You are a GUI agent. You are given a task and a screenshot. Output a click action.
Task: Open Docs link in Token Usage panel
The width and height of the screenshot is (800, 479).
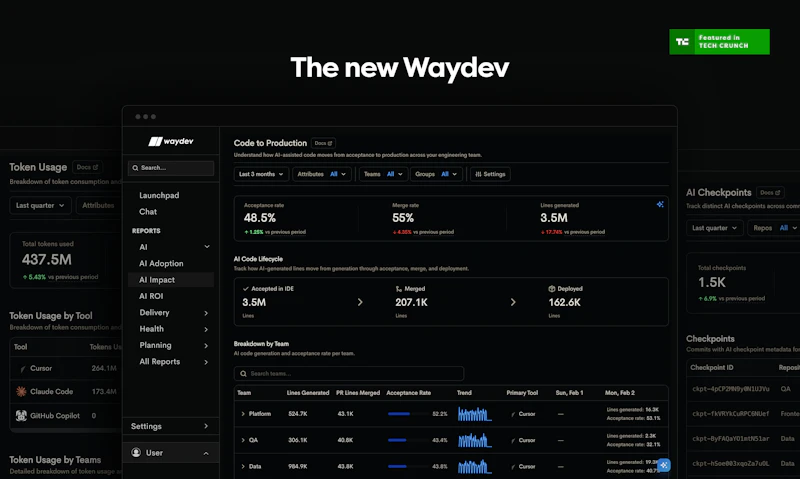click(87, 167)
